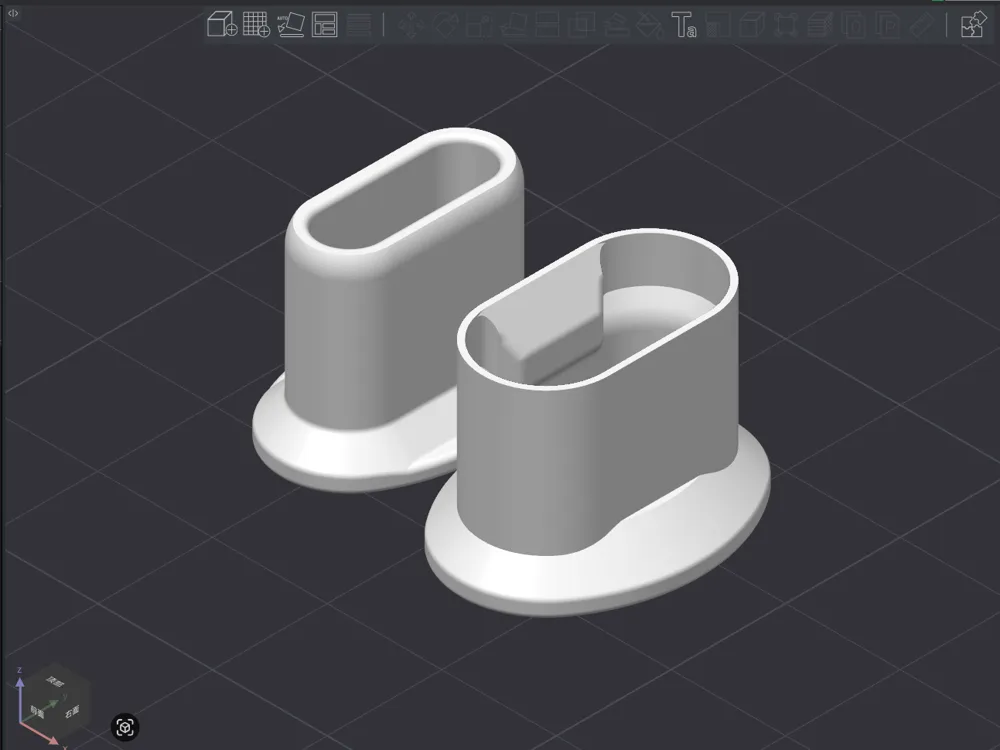Select the dimmed Lay on face tool
Screen dimensions: 1000x750
pyautogui.click(x=513, y=24)
